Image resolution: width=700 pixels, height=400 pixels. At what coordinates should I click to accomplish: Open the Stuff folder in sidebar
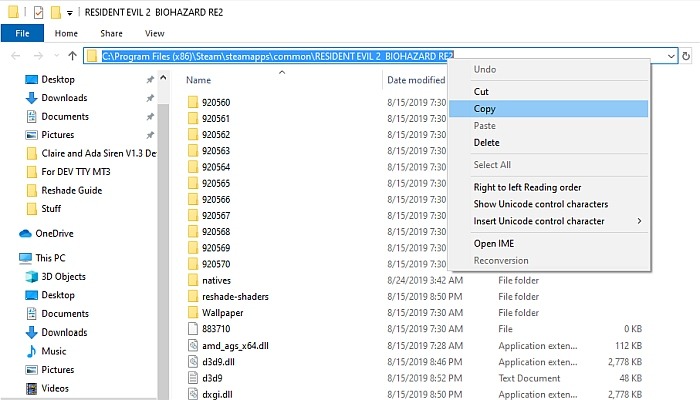coord(51,209)
